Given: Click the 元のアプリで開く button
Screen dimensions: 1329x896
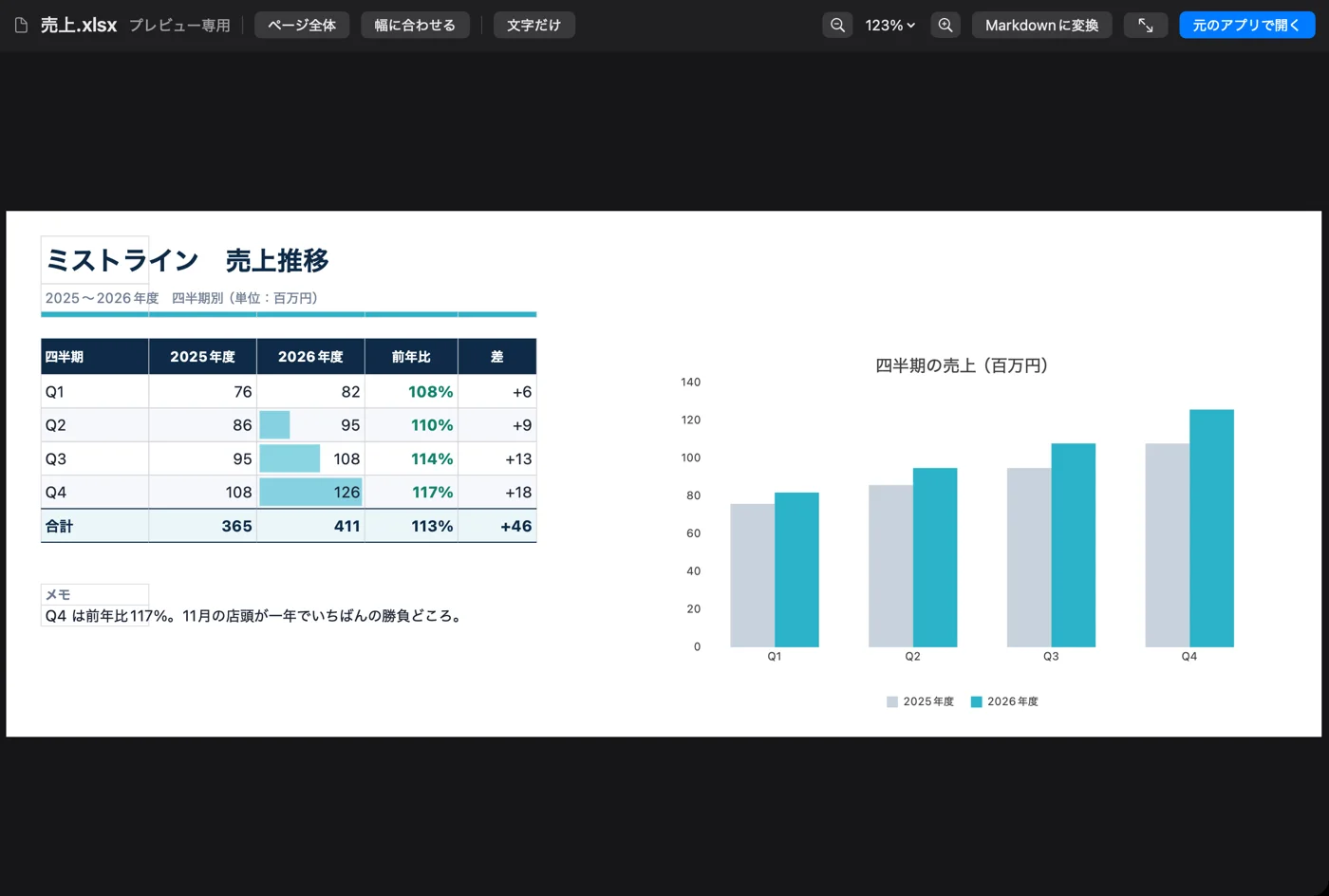Looking at the screenshot, I should pyautogui.click(x=1246, y=26).
